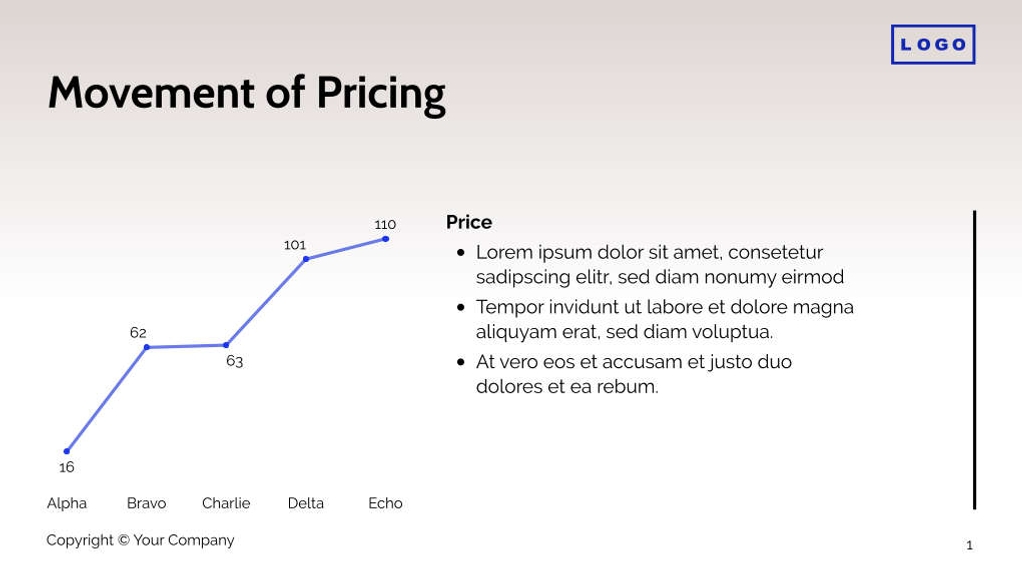Click the data point labeled 101
The width and height of the screenshot is (1022, 575).
306,259
